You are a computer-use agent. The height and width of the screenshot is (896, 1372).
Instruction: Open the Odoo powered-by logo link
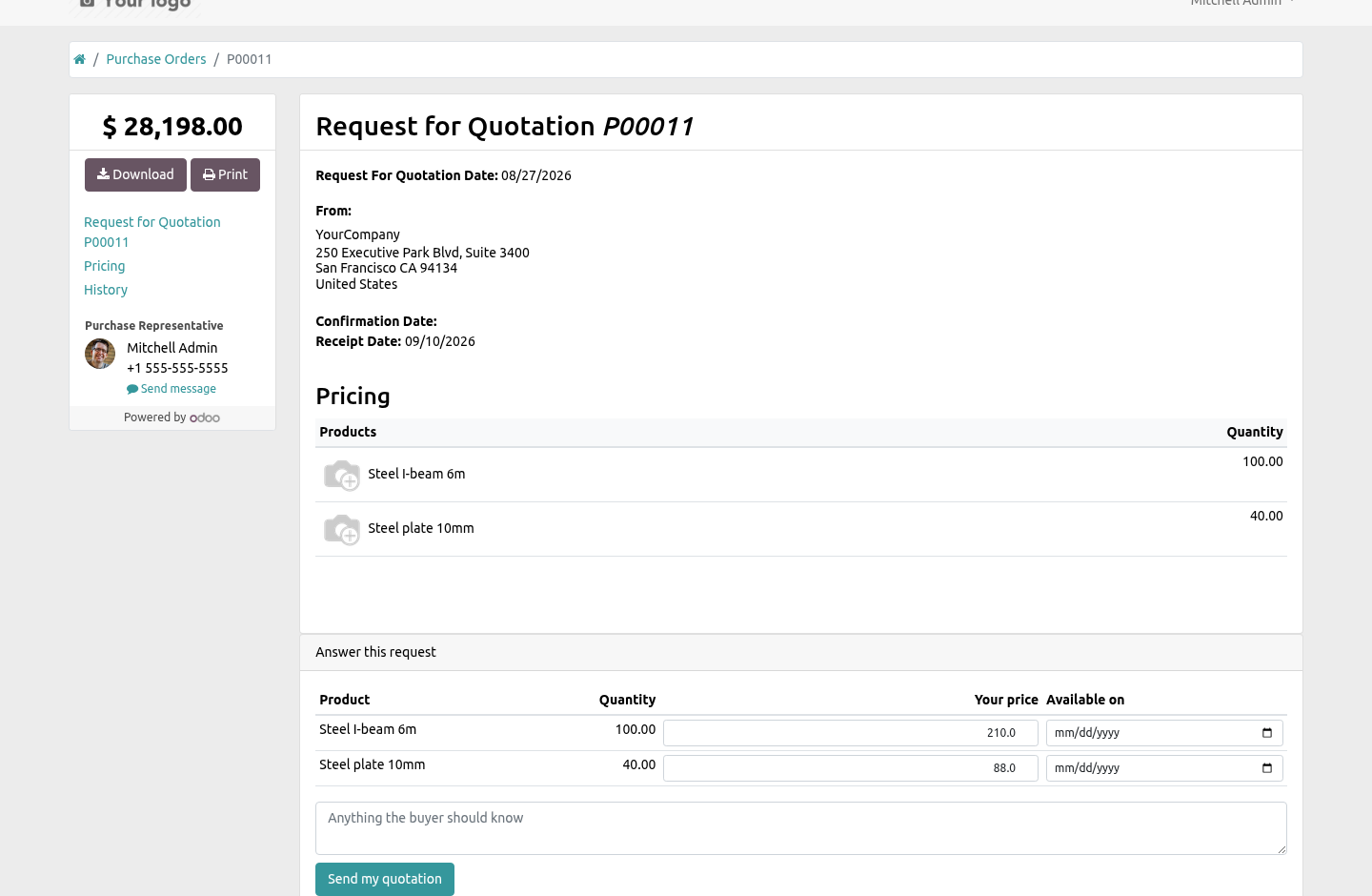(x=205, y=417)
